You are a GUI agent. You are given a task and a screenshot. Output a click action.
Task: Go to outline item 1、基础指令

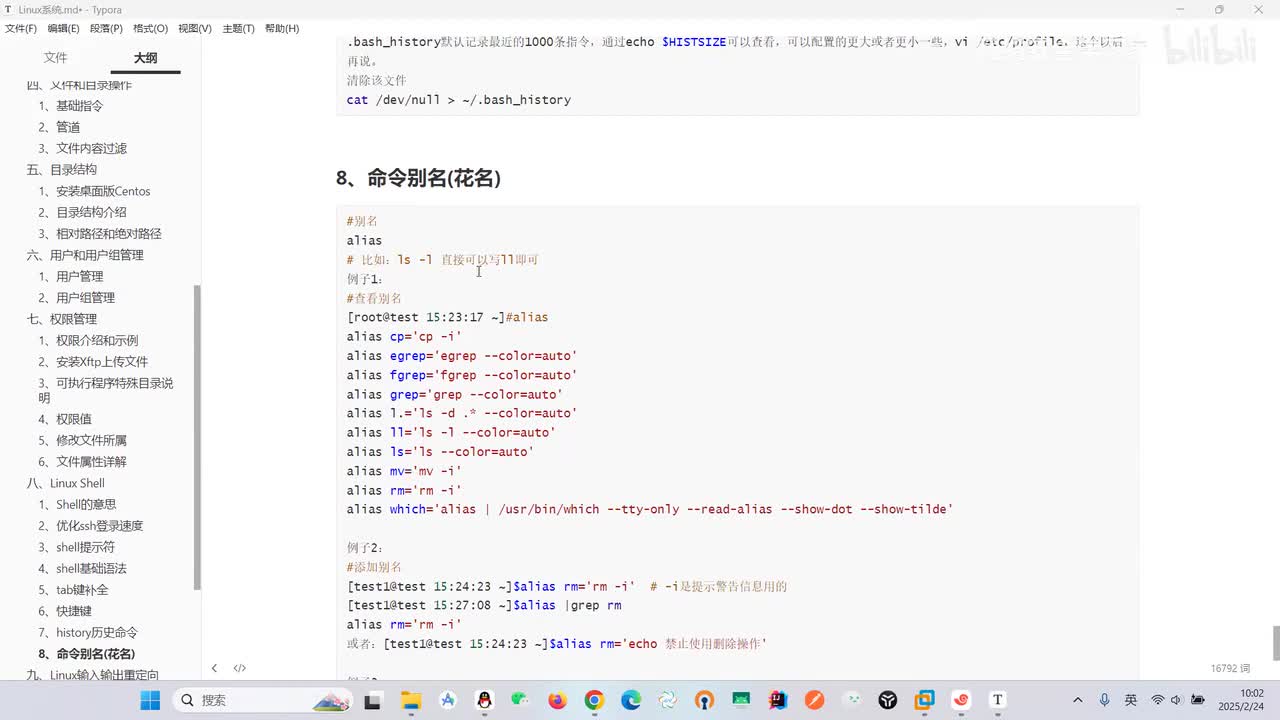71,106
